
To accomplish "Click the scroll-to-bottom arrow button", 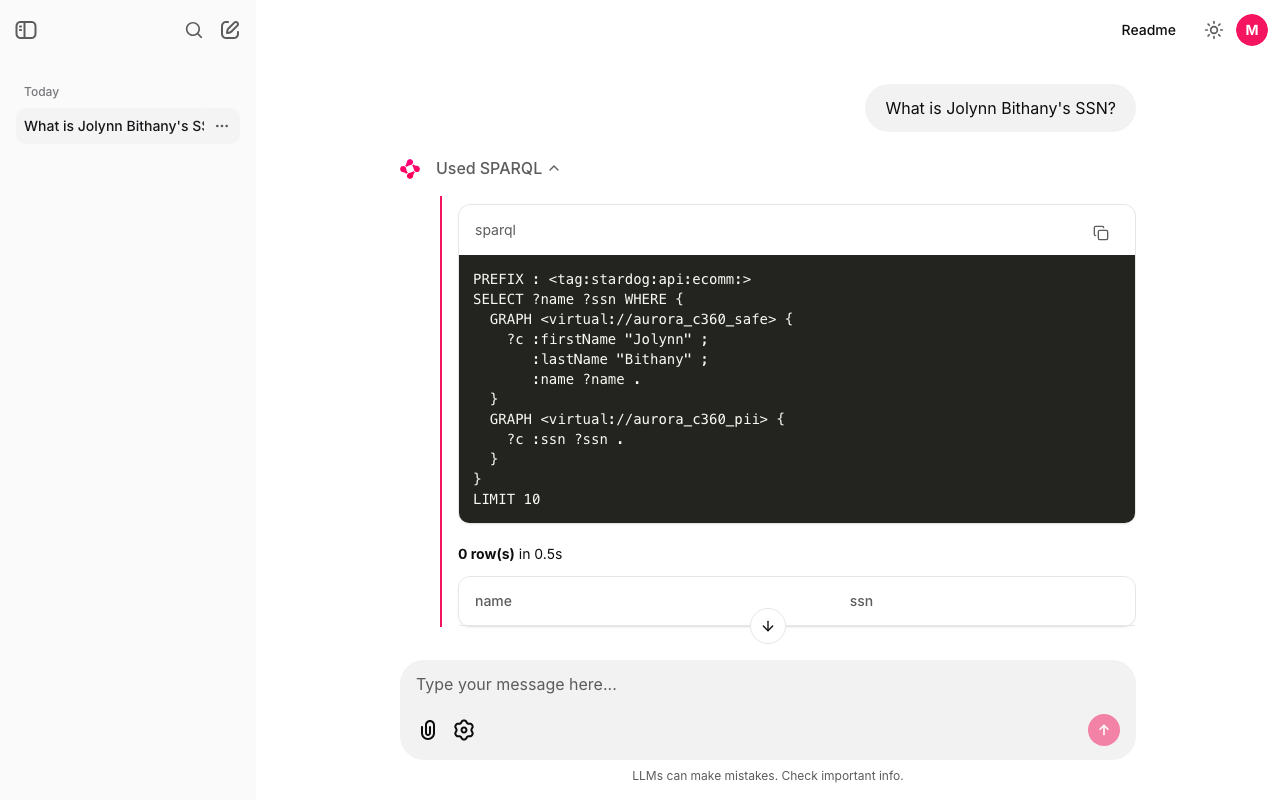I will (x=768, y=626).
